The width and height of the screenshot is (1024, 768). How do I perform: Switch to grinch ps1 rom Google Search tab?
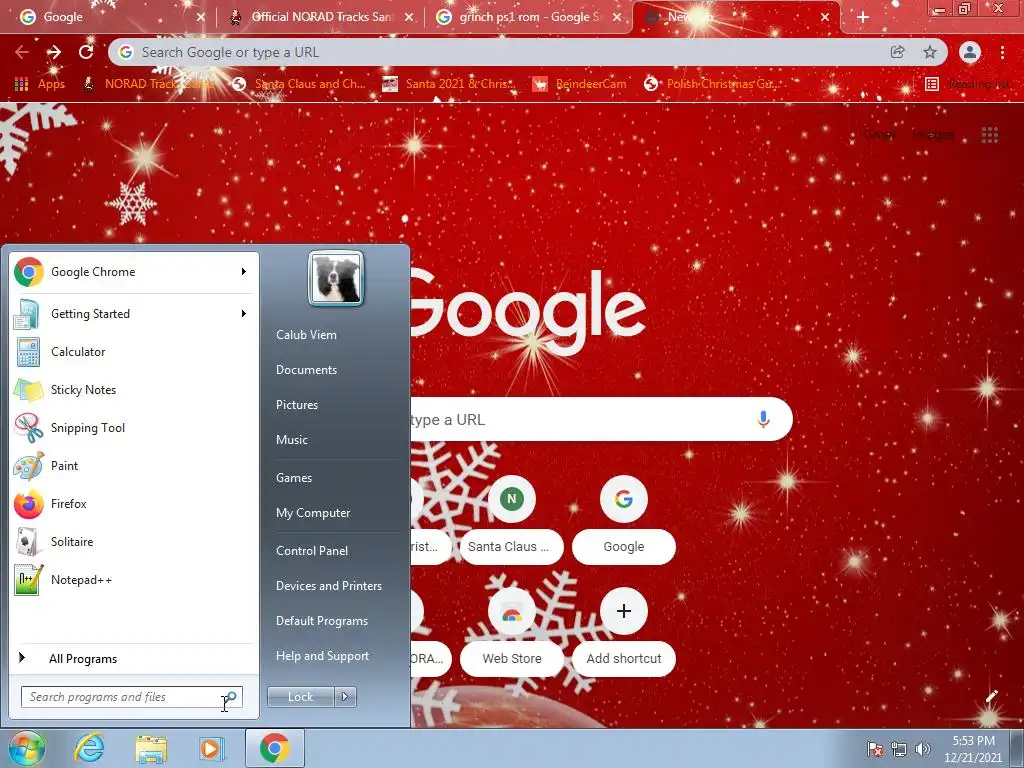(x=528, y=18)
